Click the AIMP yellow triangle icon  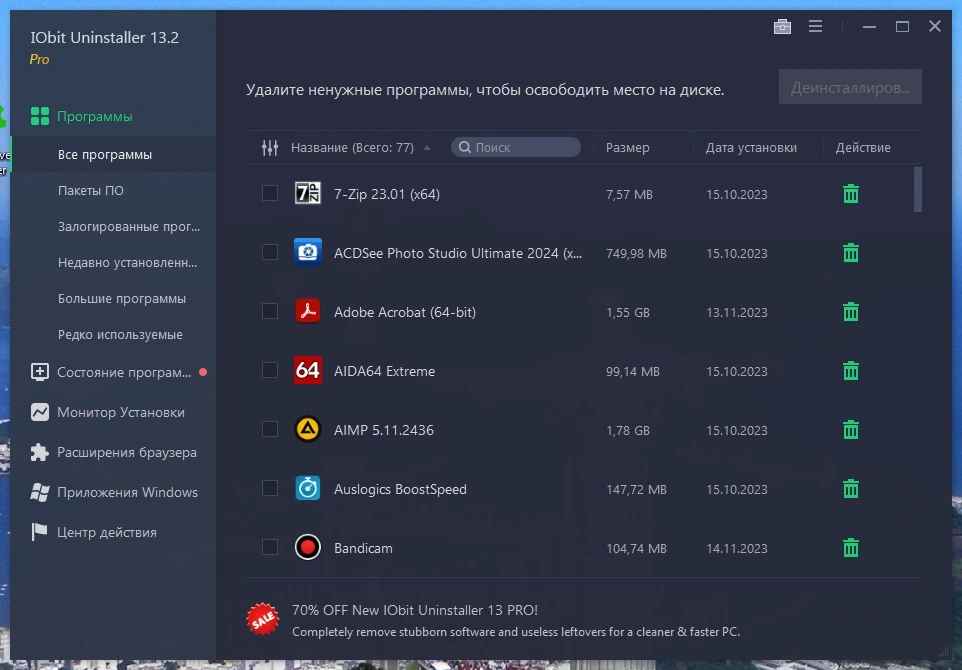[x=307, y=429]
